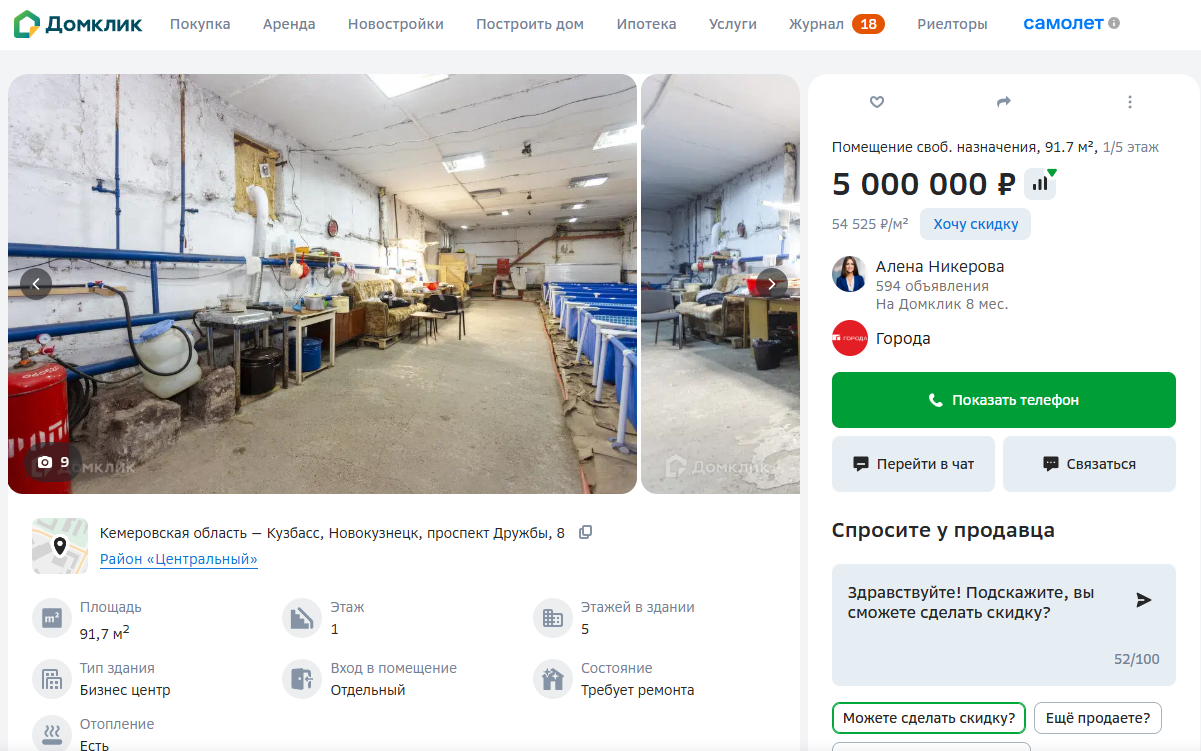
Task: Show next photo with right arrow
Action: pyautogui.click(x=772, y=284)
